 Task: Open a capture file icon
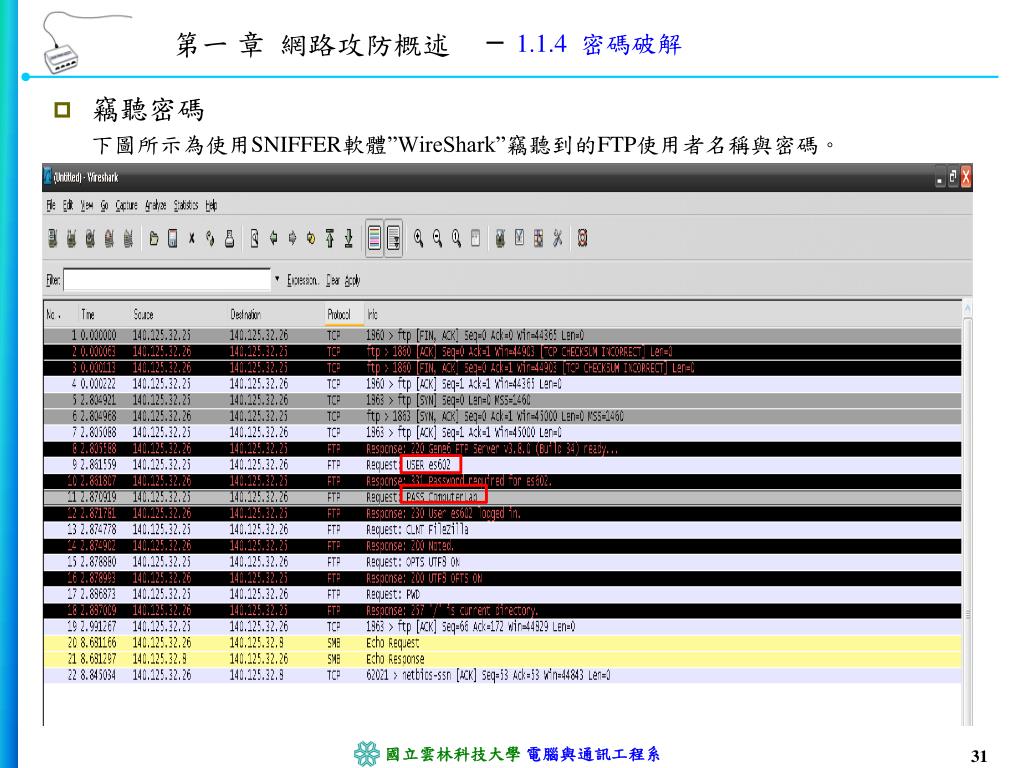coord(154,239)
